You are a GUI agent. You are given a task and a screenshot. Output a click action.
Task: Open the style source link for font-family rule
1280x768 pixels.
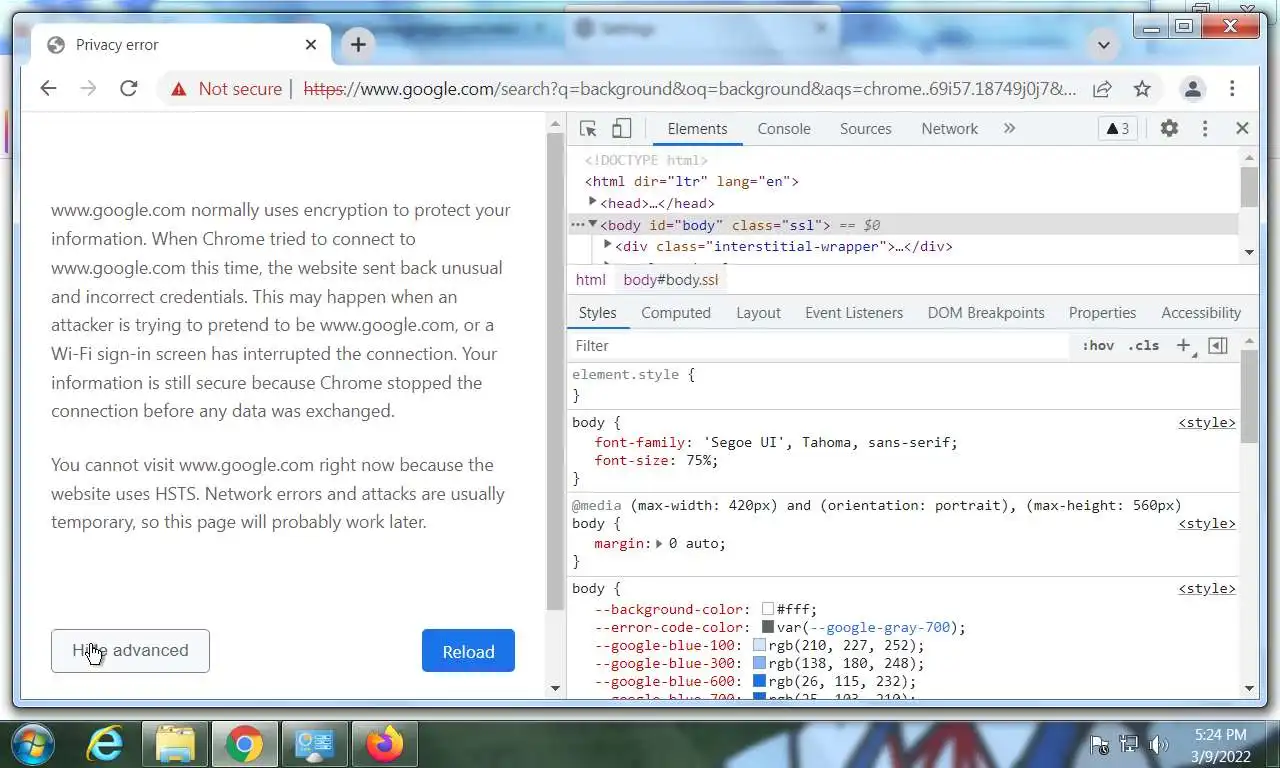point(1207,422)
